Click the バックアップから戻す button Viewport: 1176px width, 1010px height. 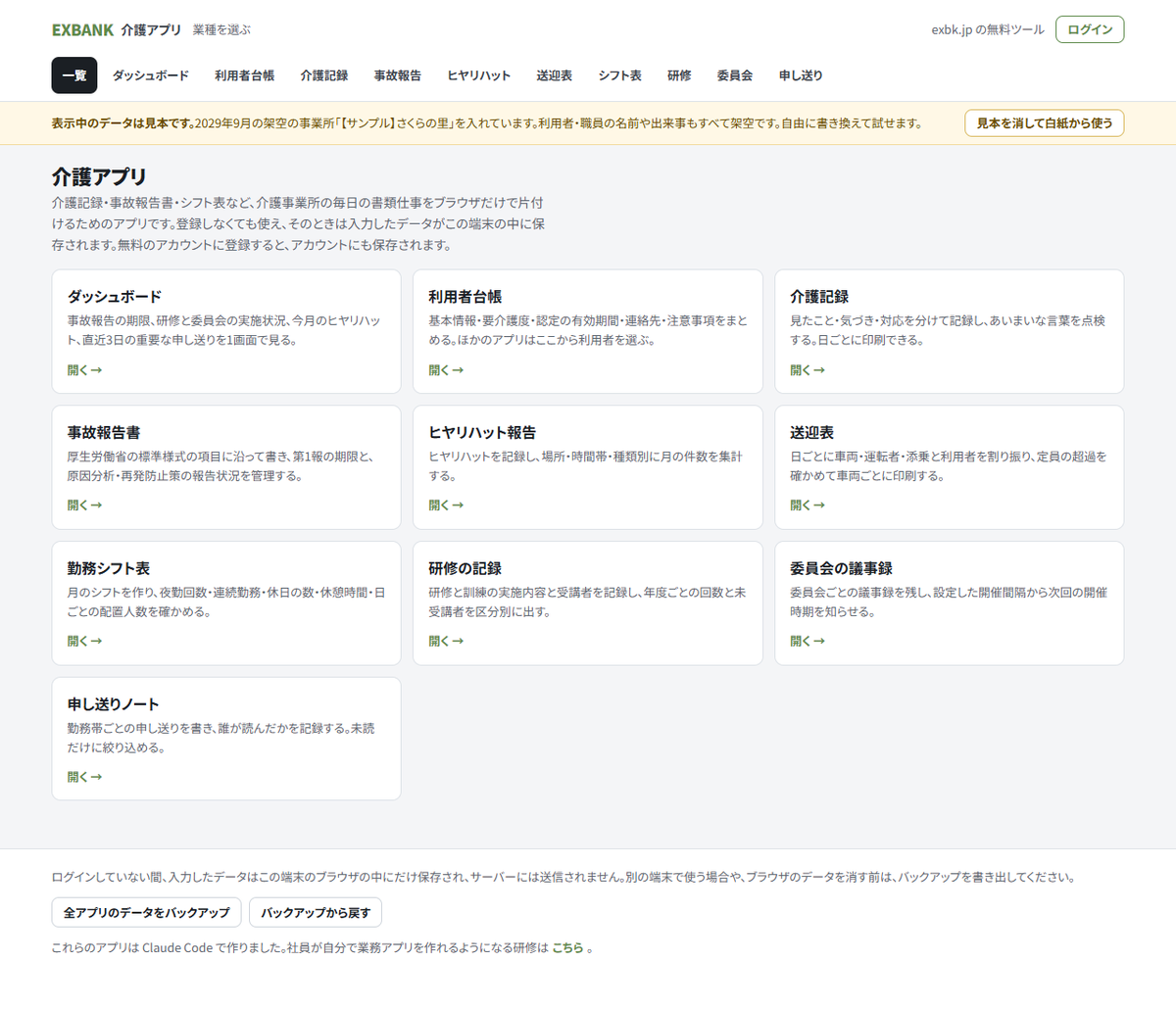[316, 912]
